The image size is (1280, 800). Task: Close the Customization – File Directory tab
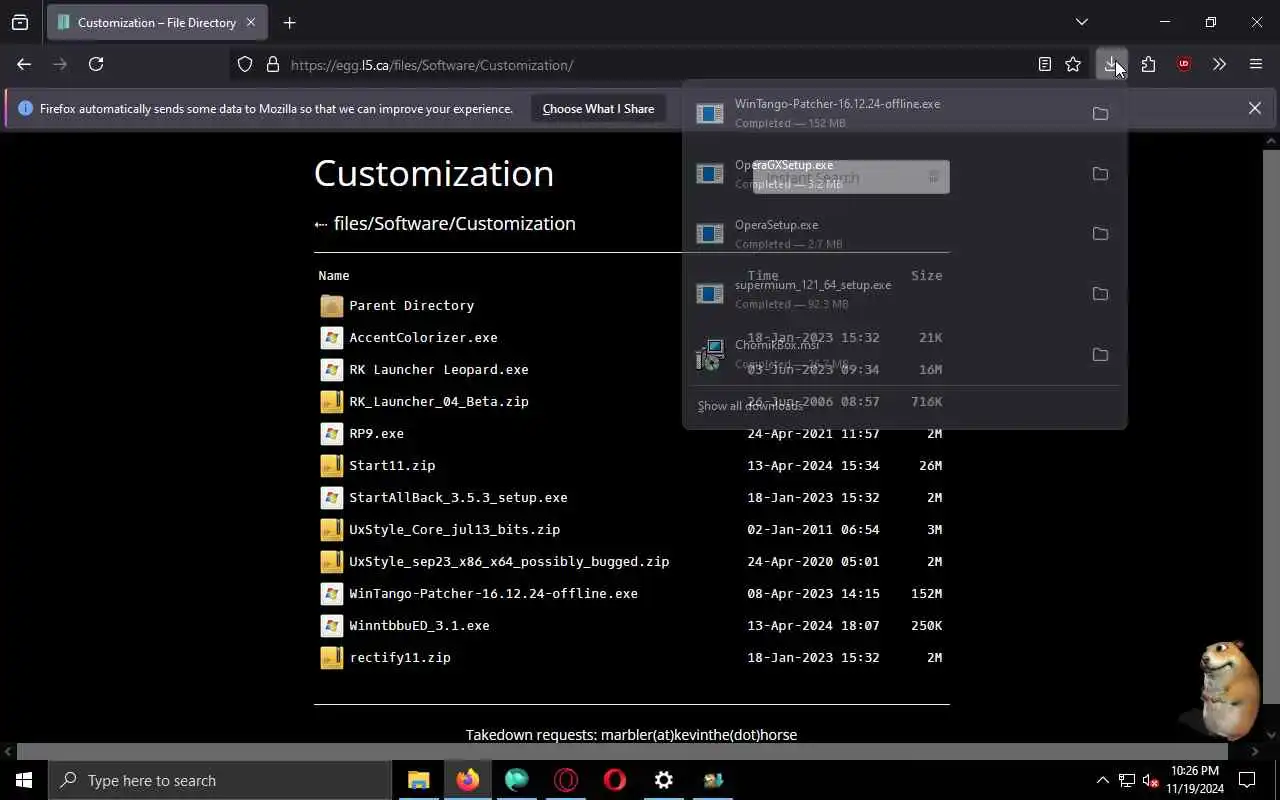point(250,22)
